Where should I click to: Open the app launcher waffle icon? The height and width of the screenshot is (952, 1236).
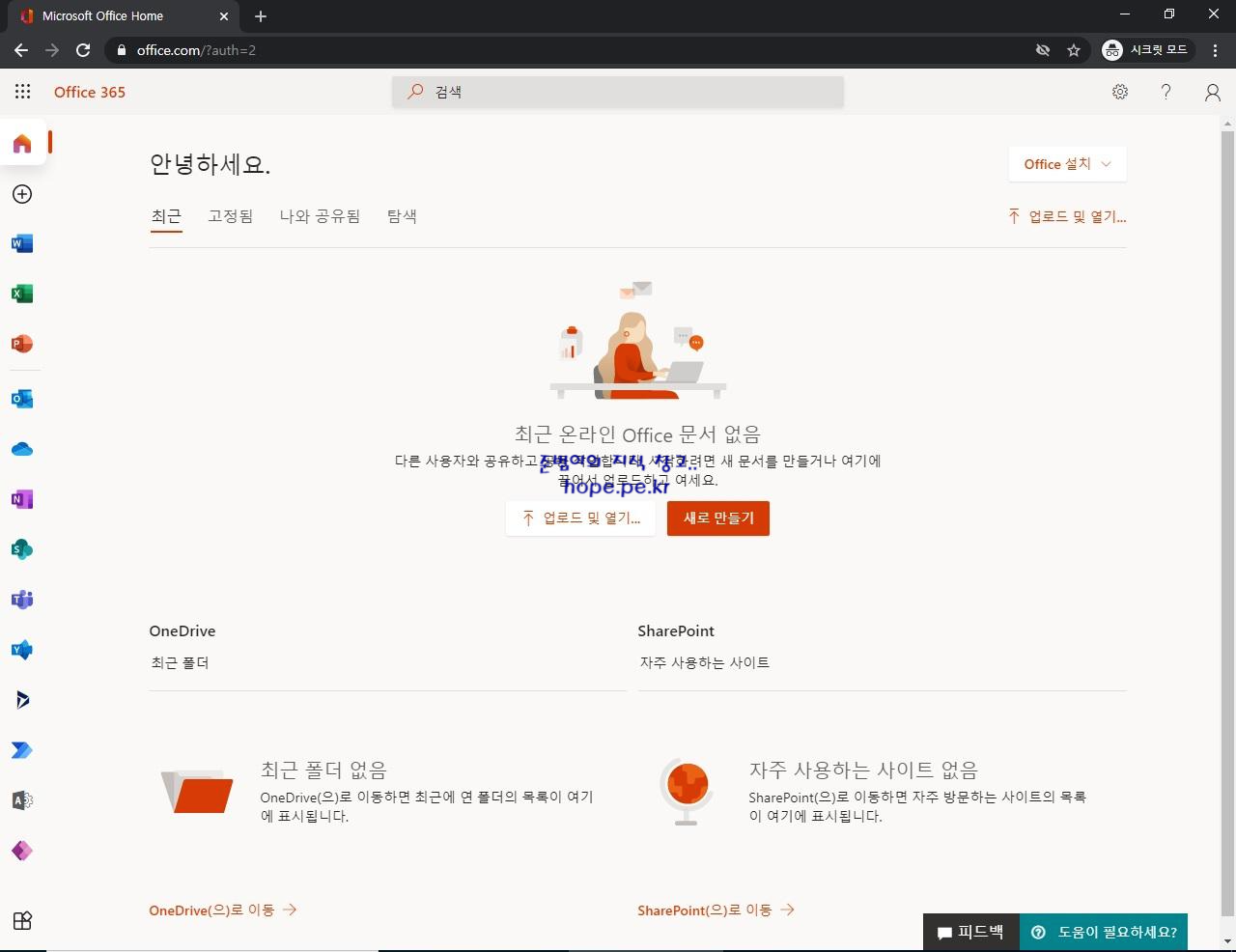pos(22,92)
